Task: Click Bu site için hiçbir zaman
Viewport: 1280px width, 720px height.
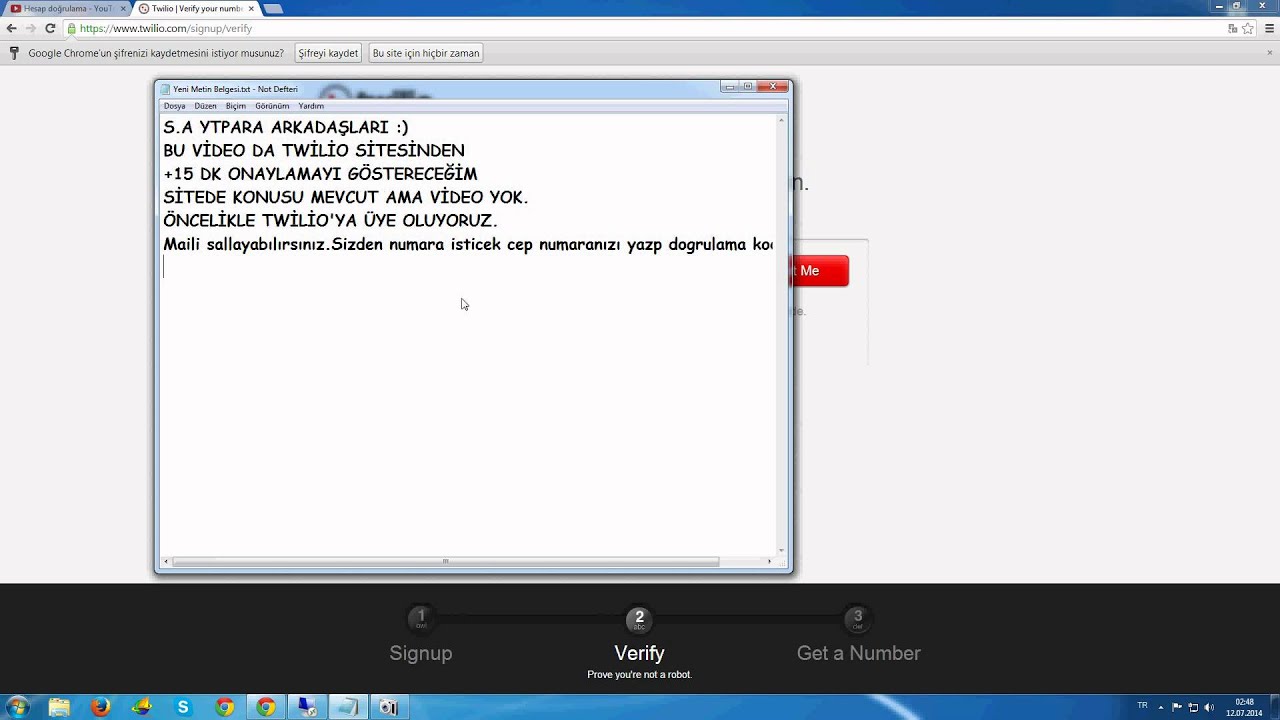Action: (x=426, y=53)
